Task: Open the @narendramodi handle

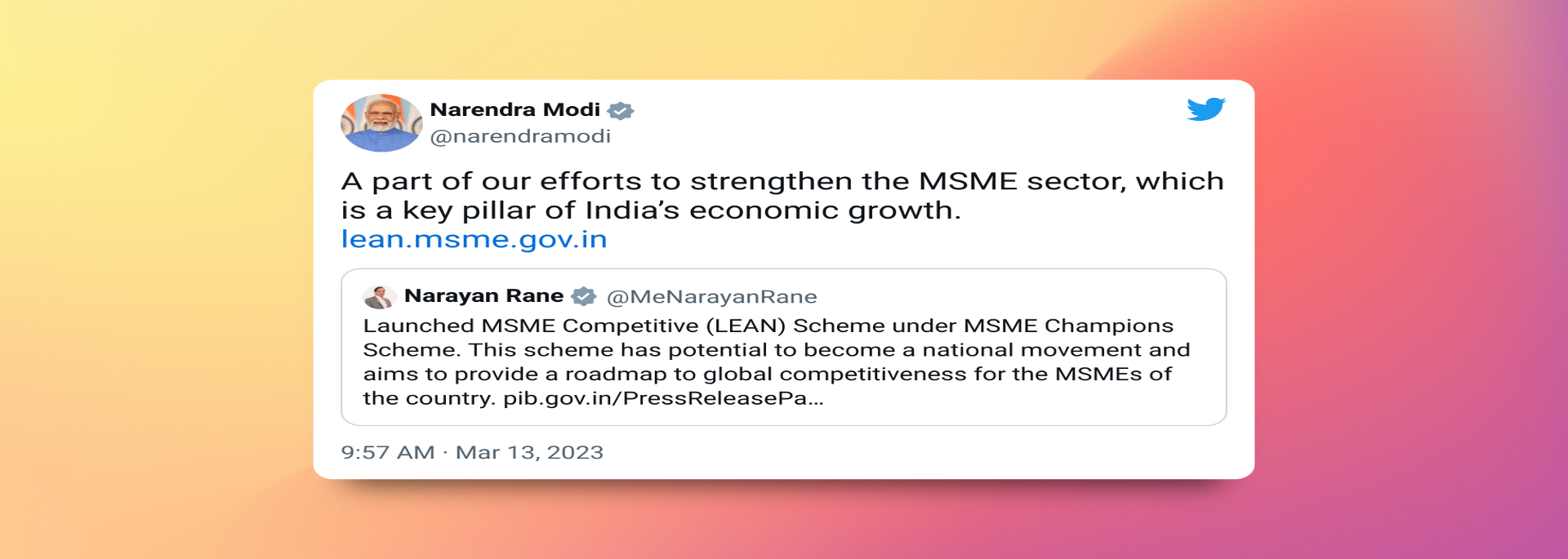Action: [x=520, y=136]
